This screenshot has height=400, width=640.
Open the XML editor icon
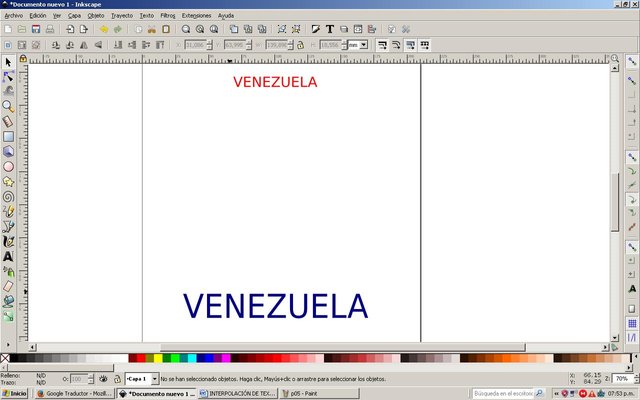click(x=358, y=29)
